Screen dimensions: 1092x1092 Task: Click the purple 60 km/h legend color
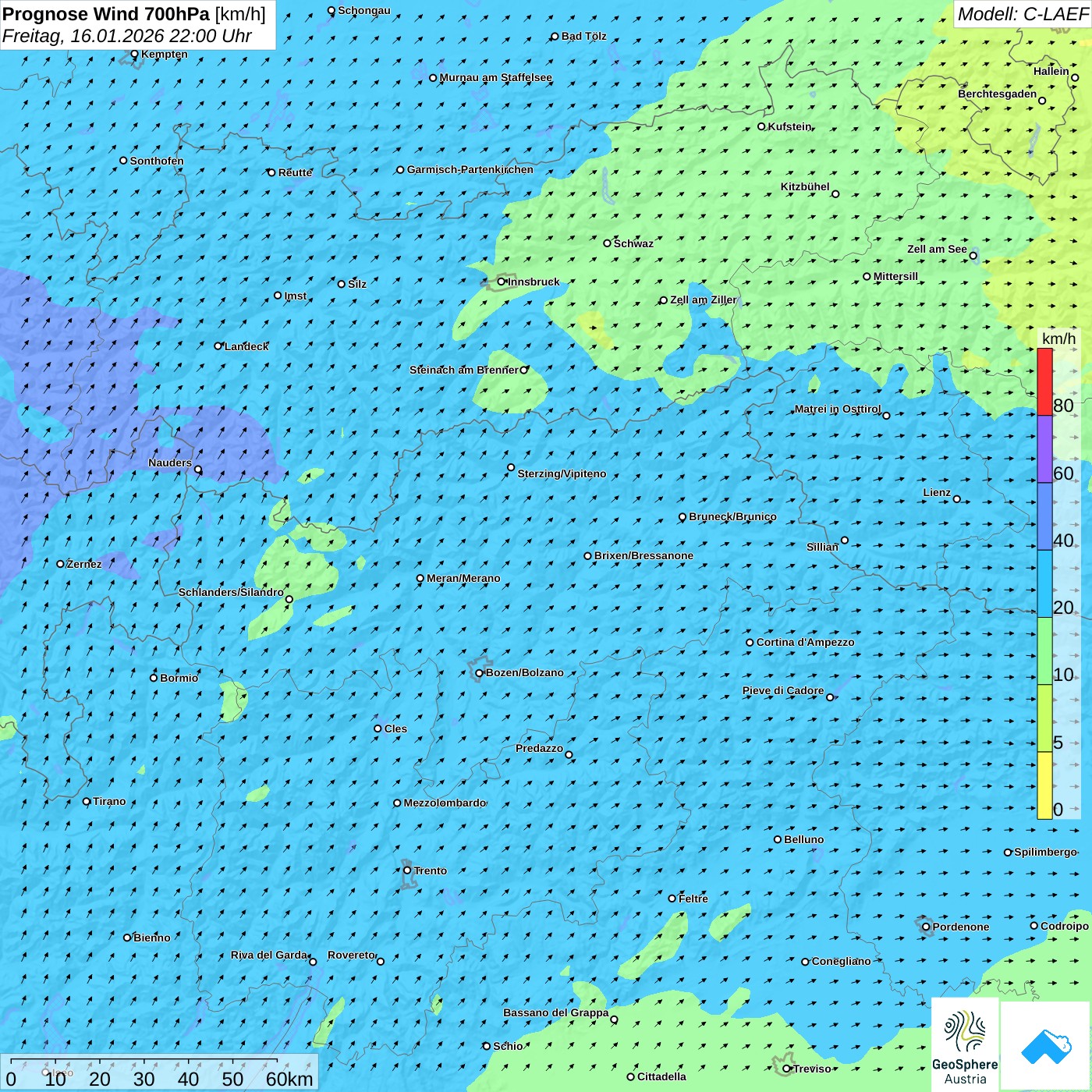tap(1044, 449)
